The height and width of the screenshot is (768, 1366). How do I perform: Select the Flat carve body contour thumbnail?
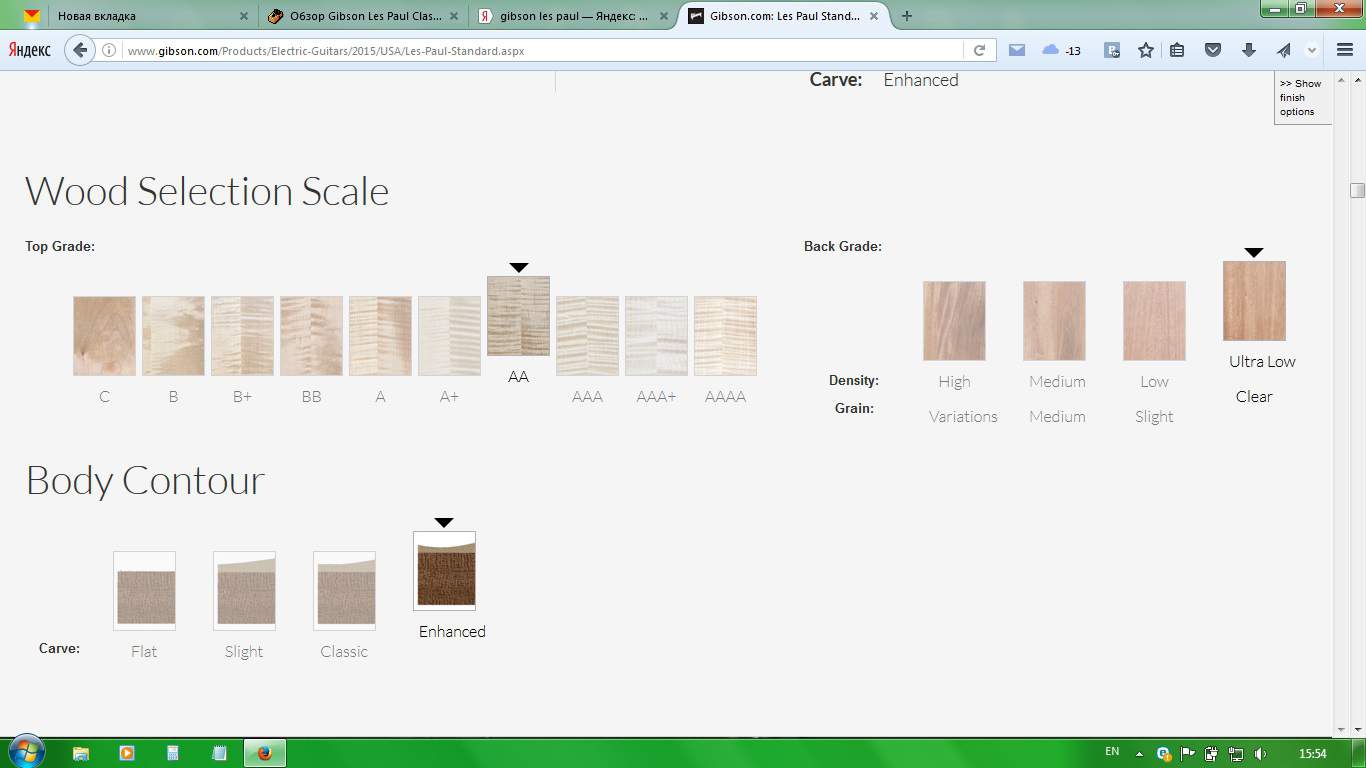pos(144,591)
